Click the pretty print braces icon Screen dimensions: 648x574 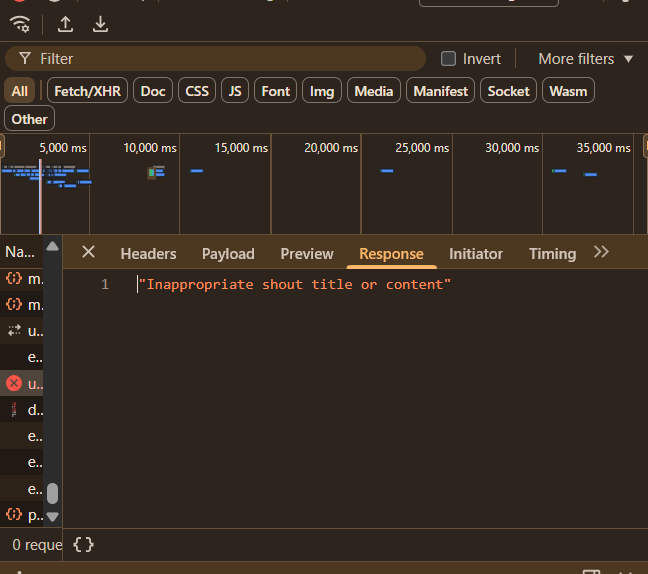coord(84,545)
